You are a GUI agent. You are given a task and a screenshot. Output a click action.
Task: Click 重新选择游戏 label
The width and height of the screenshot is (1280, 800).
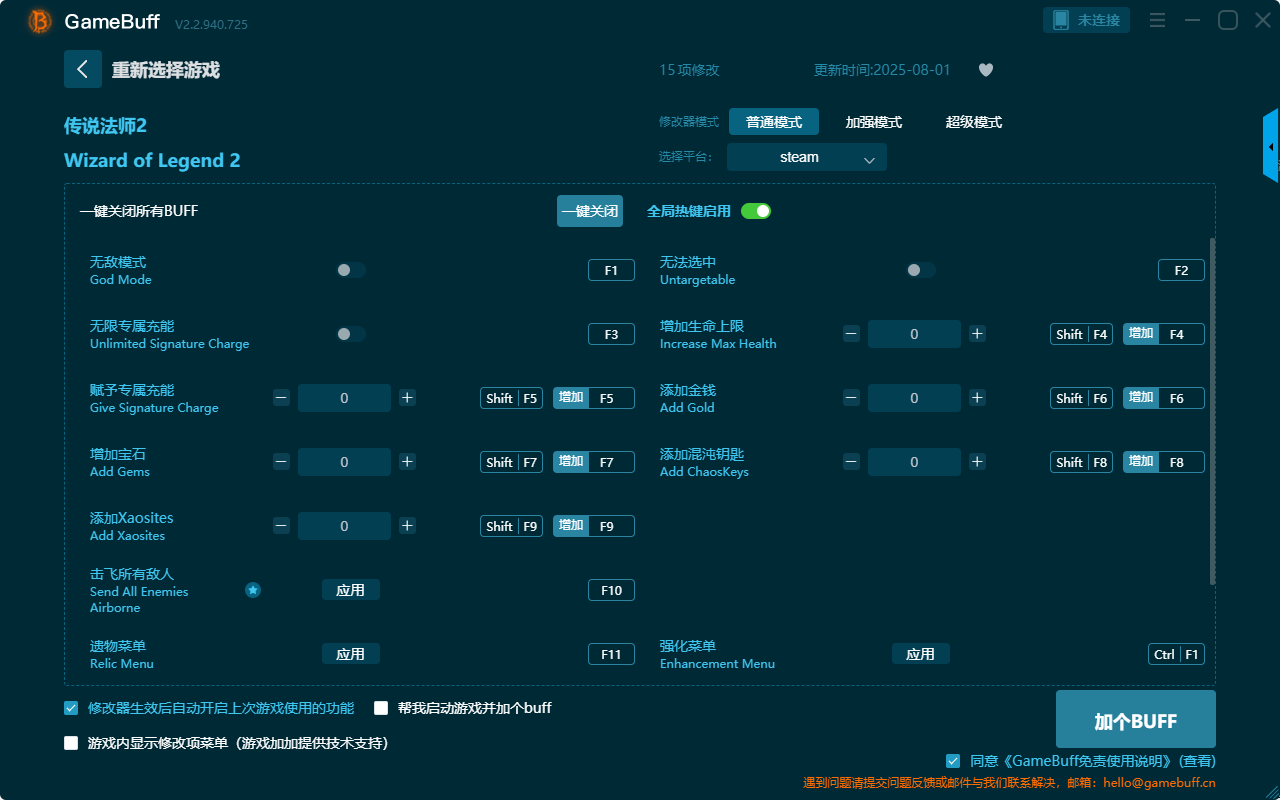[166, 70]
